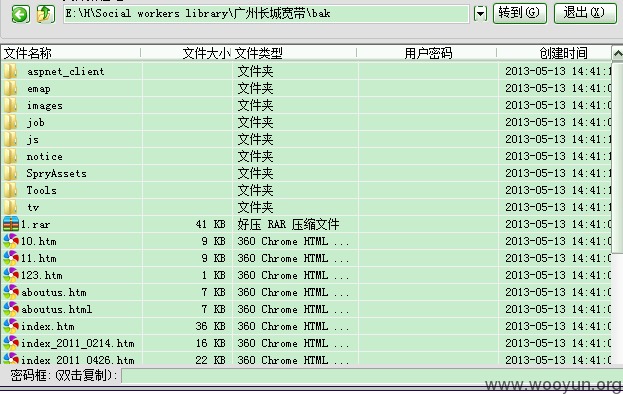Select the js folder name
The image size is (623, 394).
tap(33, 140)
